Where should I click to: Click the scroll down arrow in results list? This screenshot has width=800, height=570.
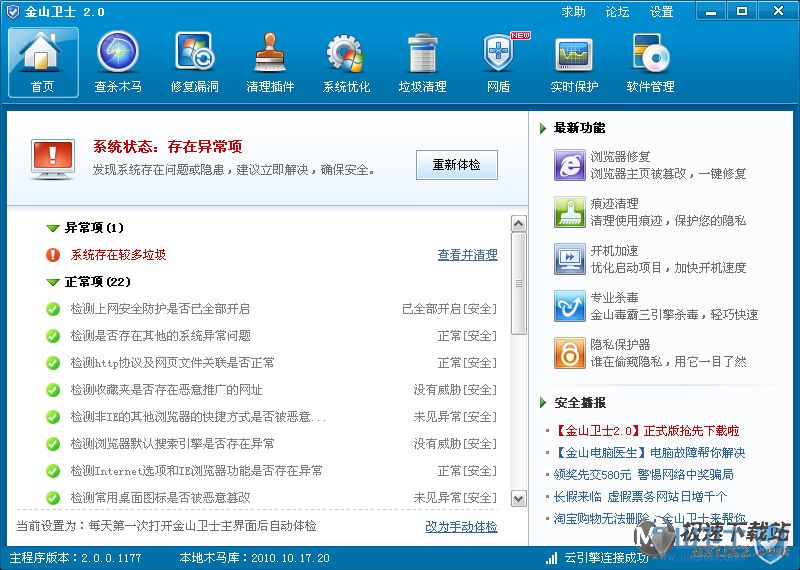pyautogui.click(x=518, y=498)
